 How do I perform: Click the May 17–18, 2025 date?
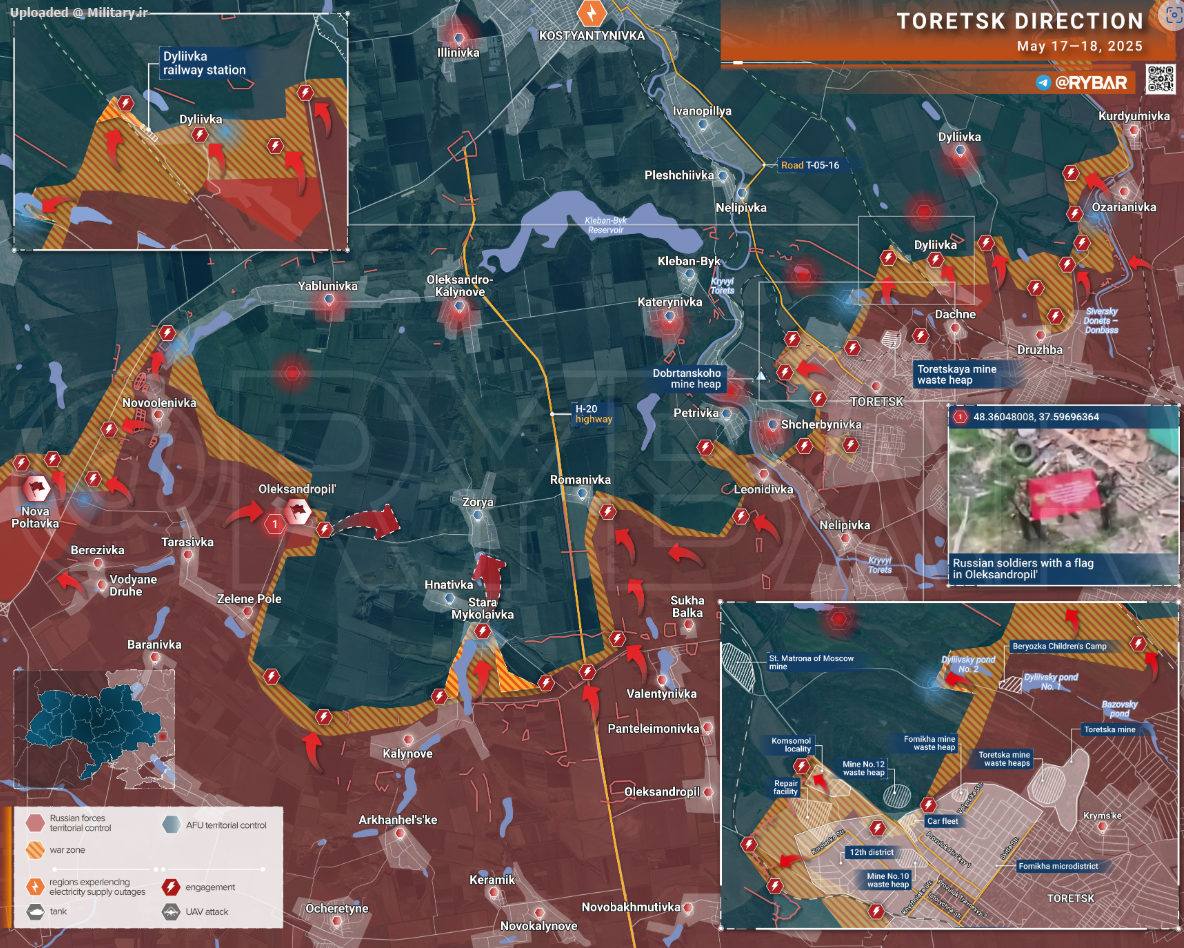[x=1080, y=46]
